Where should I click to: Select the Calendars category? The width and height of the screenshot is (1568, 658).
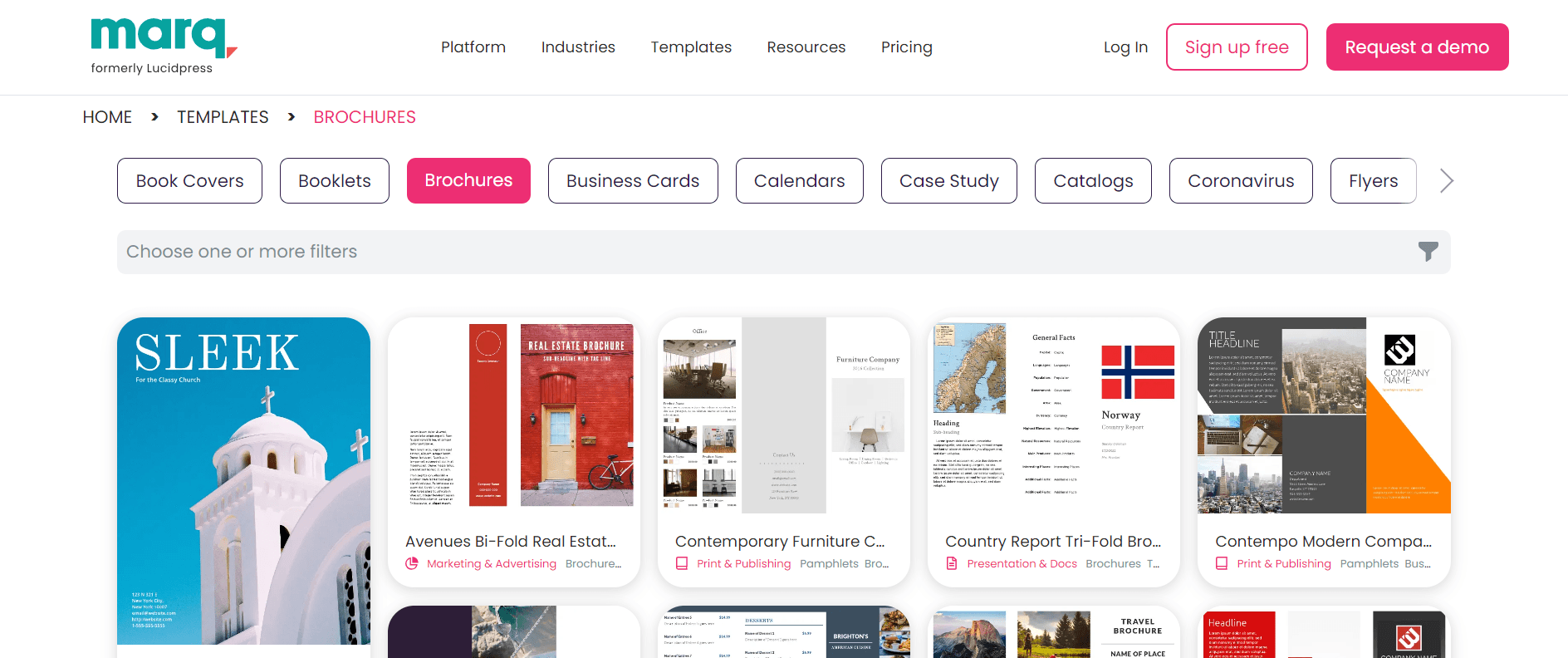pyautogui.click(x=800, y=181)
